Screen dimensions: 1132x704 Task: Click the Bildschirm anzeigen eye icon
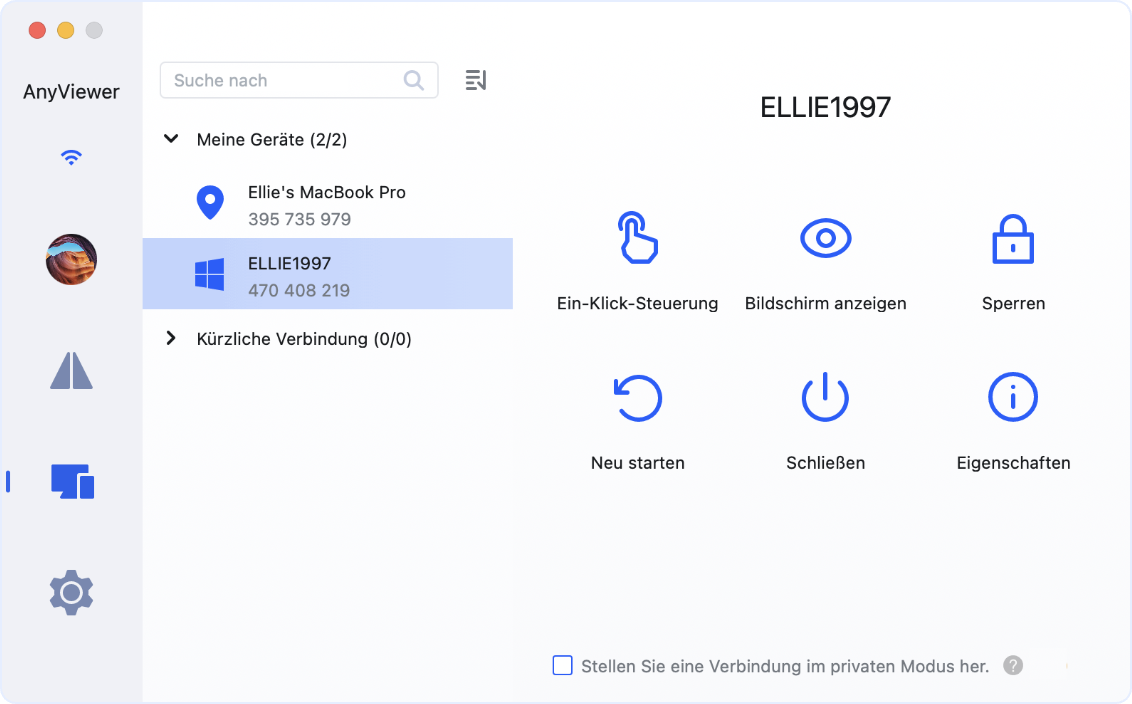pos(825,238)
